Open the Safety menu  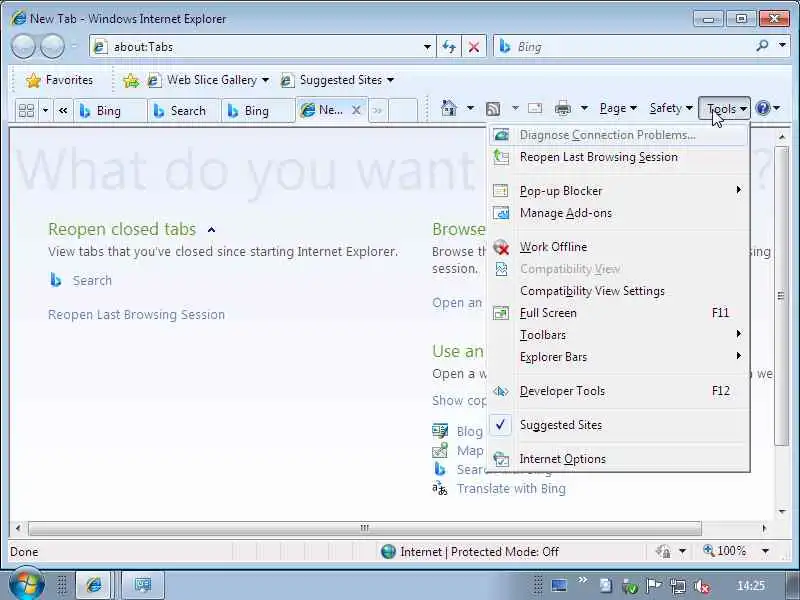pyautogui.click(x=670, y=108)
